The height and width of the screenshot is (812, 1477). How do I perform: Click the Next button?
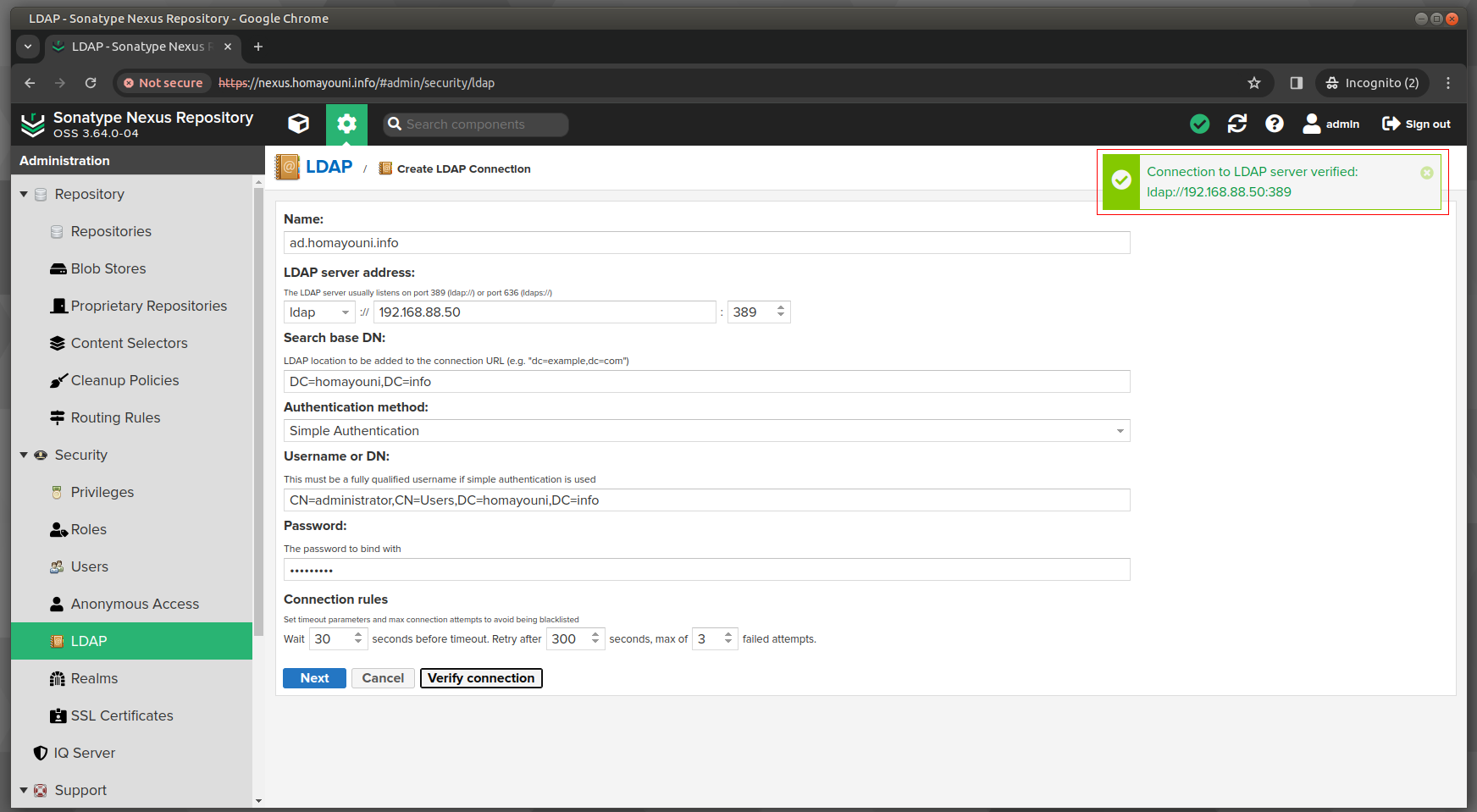coord(314,678)
